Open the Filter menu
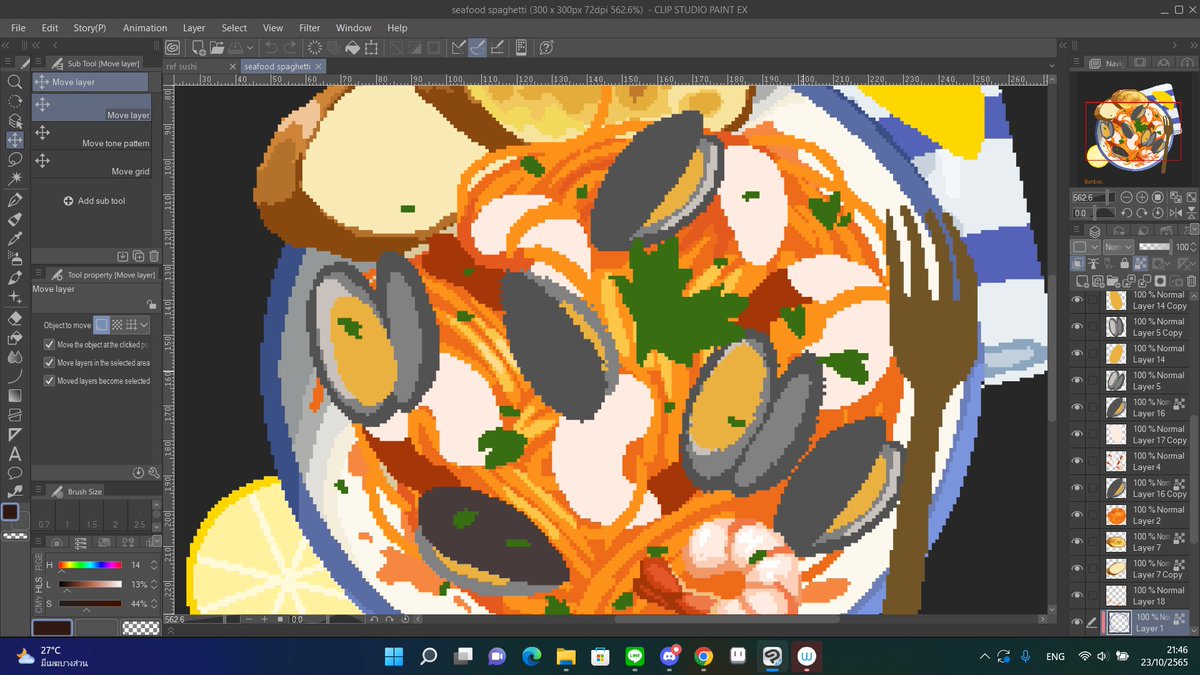This screenshot has height=675, width=1200. click(310, 28)
